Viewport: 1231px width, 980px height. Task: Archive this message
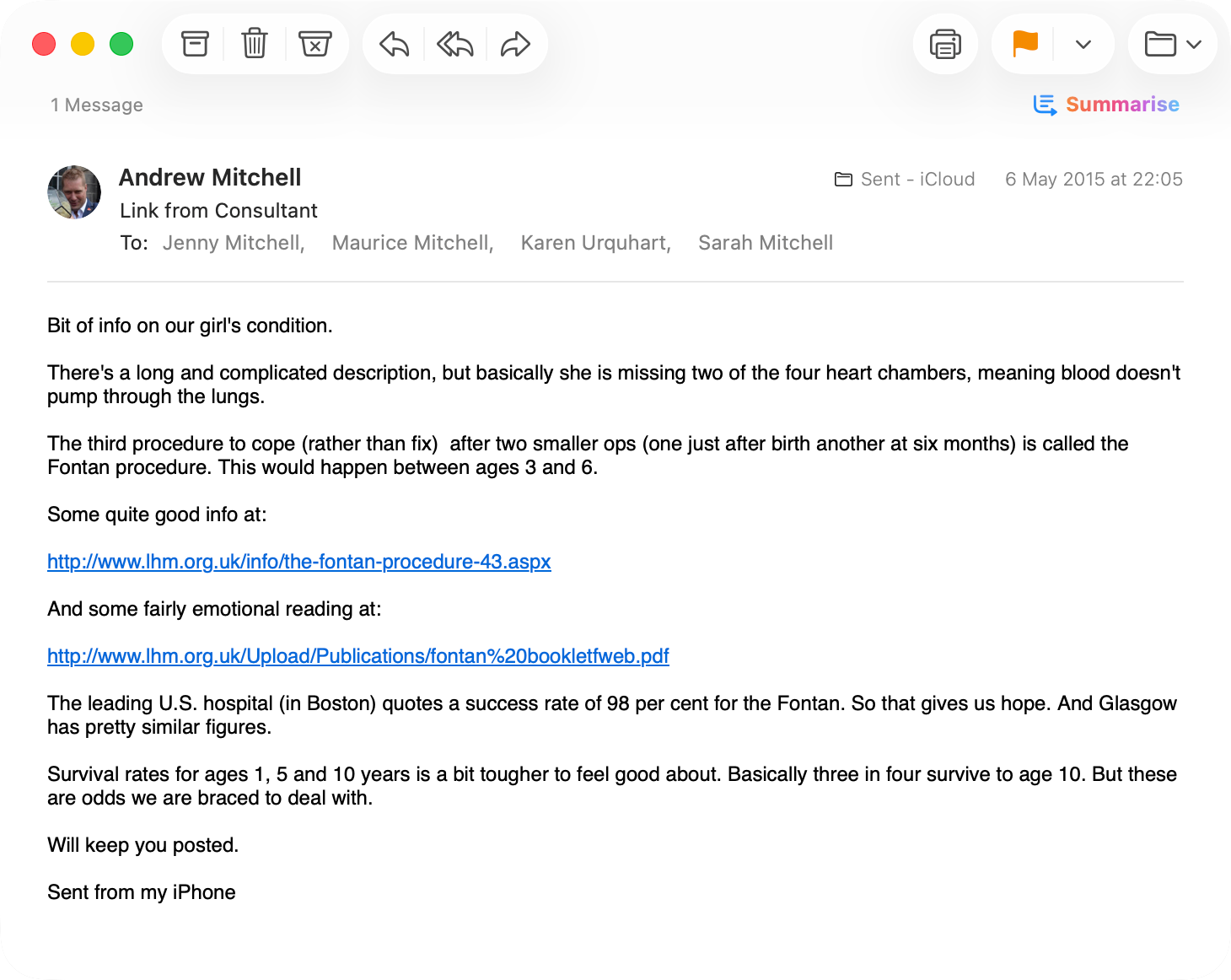point(195,44)
